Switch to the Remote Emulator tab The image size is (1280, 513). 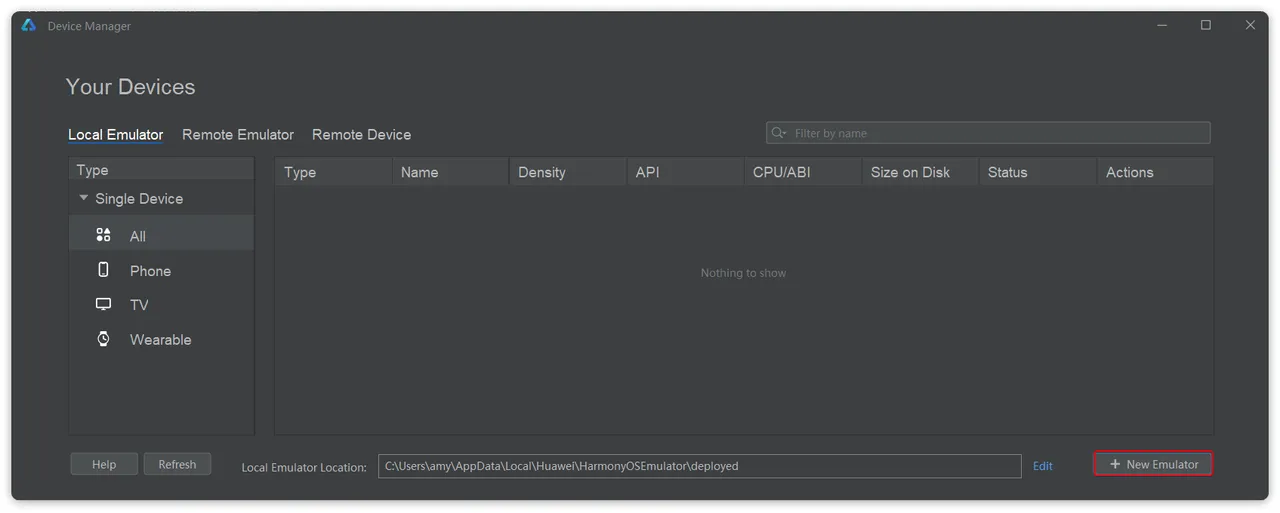(x=238, y=134)
